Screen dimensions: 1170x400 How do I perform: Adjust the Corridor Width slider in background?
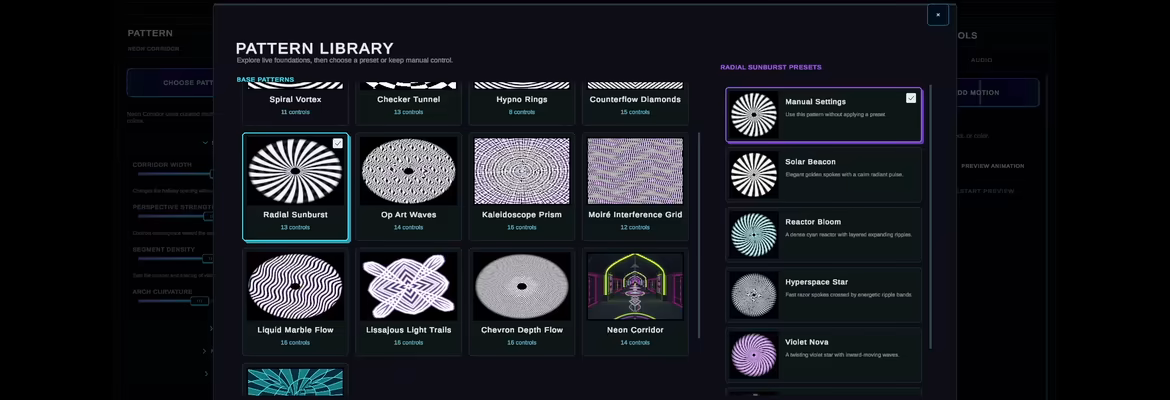(175, 174)
